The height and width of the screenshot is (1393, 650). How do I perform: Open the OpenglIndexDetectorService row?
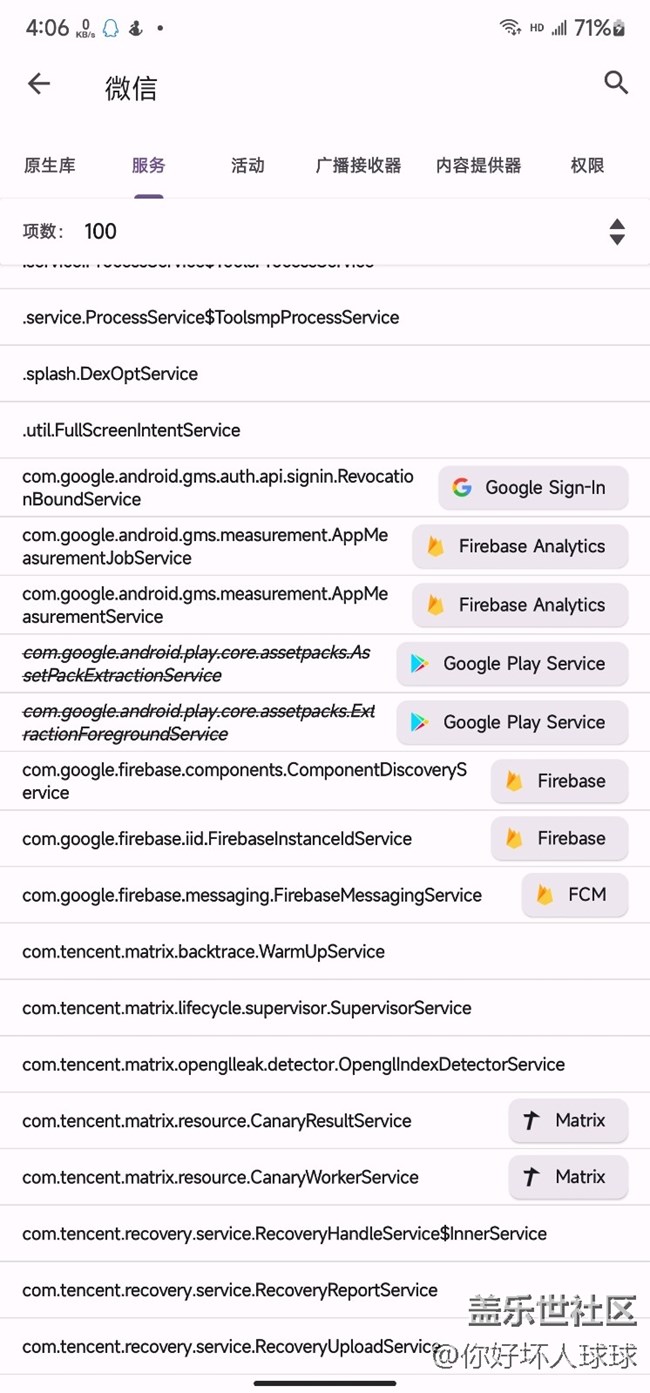pos(325,1065)
